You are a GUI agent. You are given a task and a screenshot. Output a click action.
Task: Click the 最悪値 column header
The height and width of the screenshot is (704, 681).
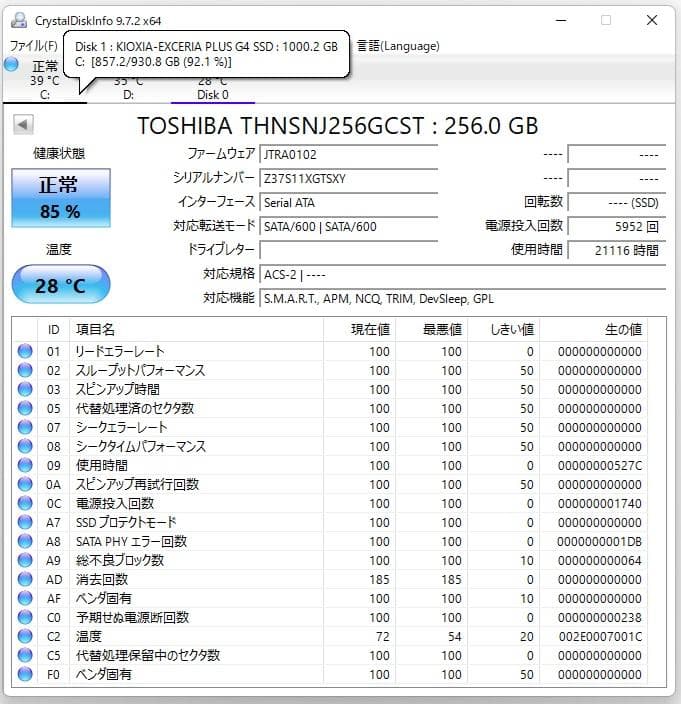point(431,330)
